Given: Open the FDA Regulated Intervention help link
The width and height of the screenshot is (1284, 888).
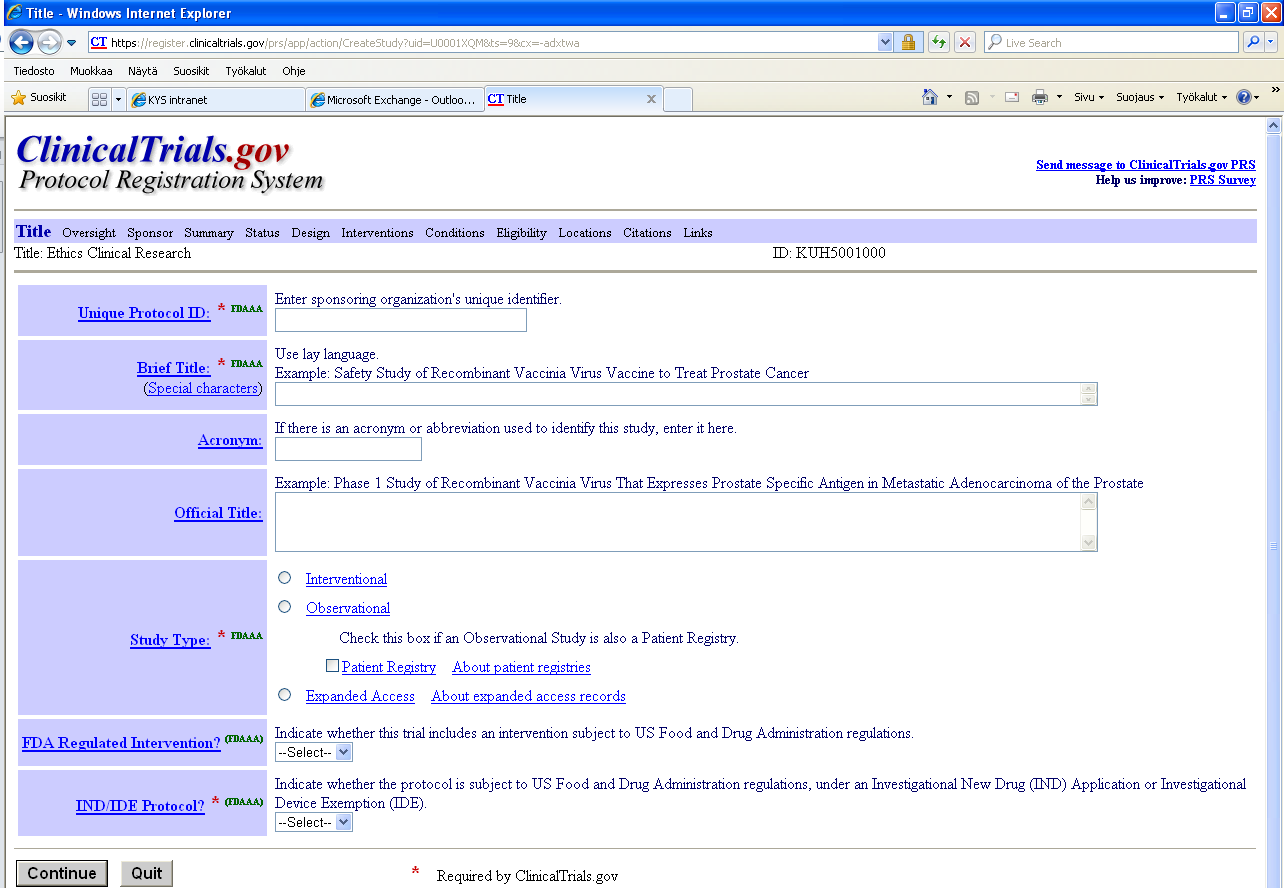Looking at the screenshot, I should [x=121, y=743].
